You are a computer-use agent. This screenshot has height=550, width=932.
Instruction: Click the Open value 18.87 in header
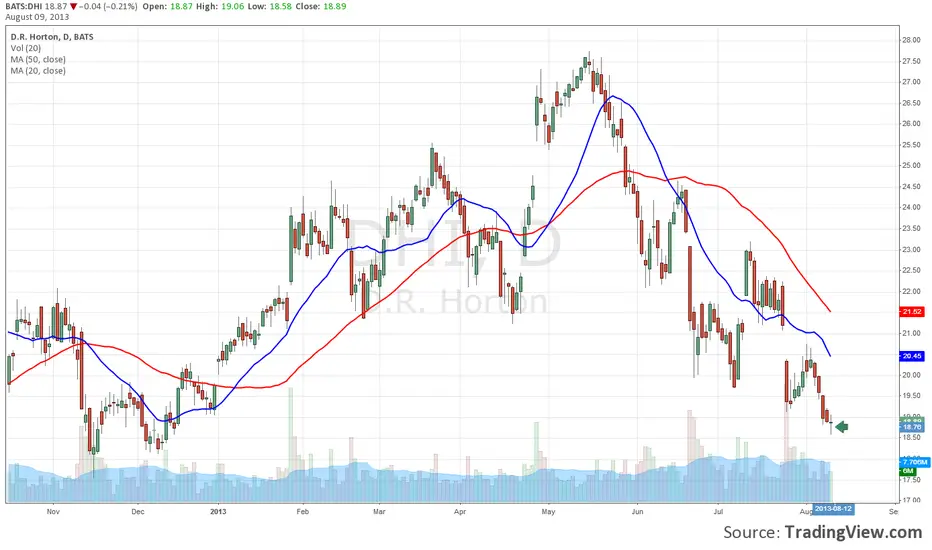[x=182, y=7]
